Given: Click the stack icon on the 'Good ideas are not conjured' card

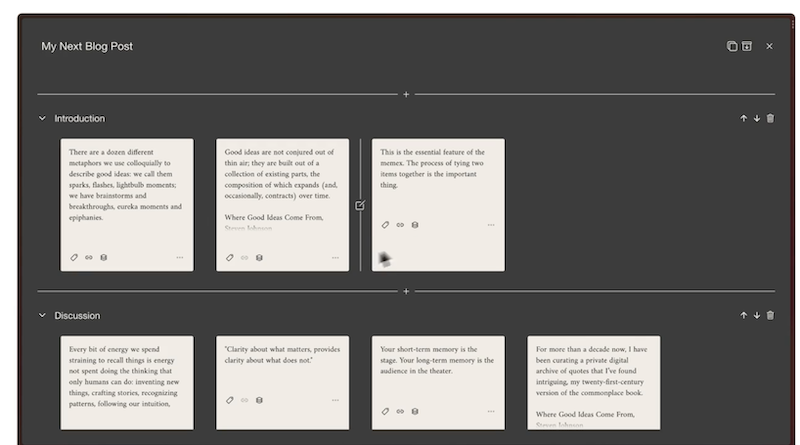Looking at the screenshot, I should point(259,257).
